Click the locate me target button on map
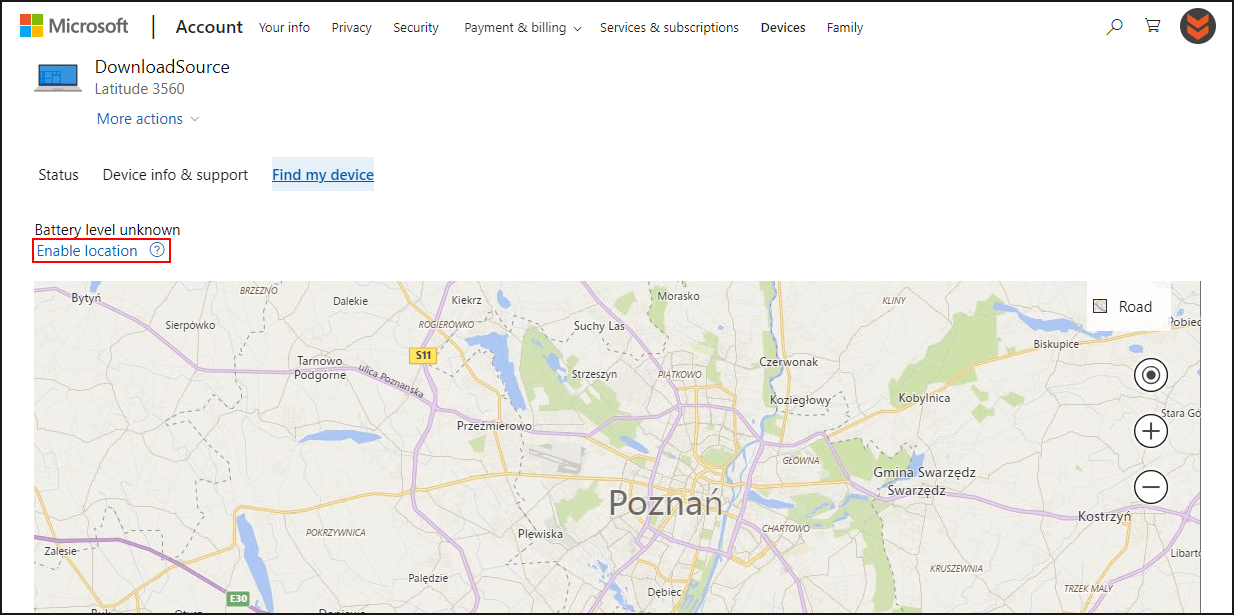The image size is (1234, 615). (1151, 375)
